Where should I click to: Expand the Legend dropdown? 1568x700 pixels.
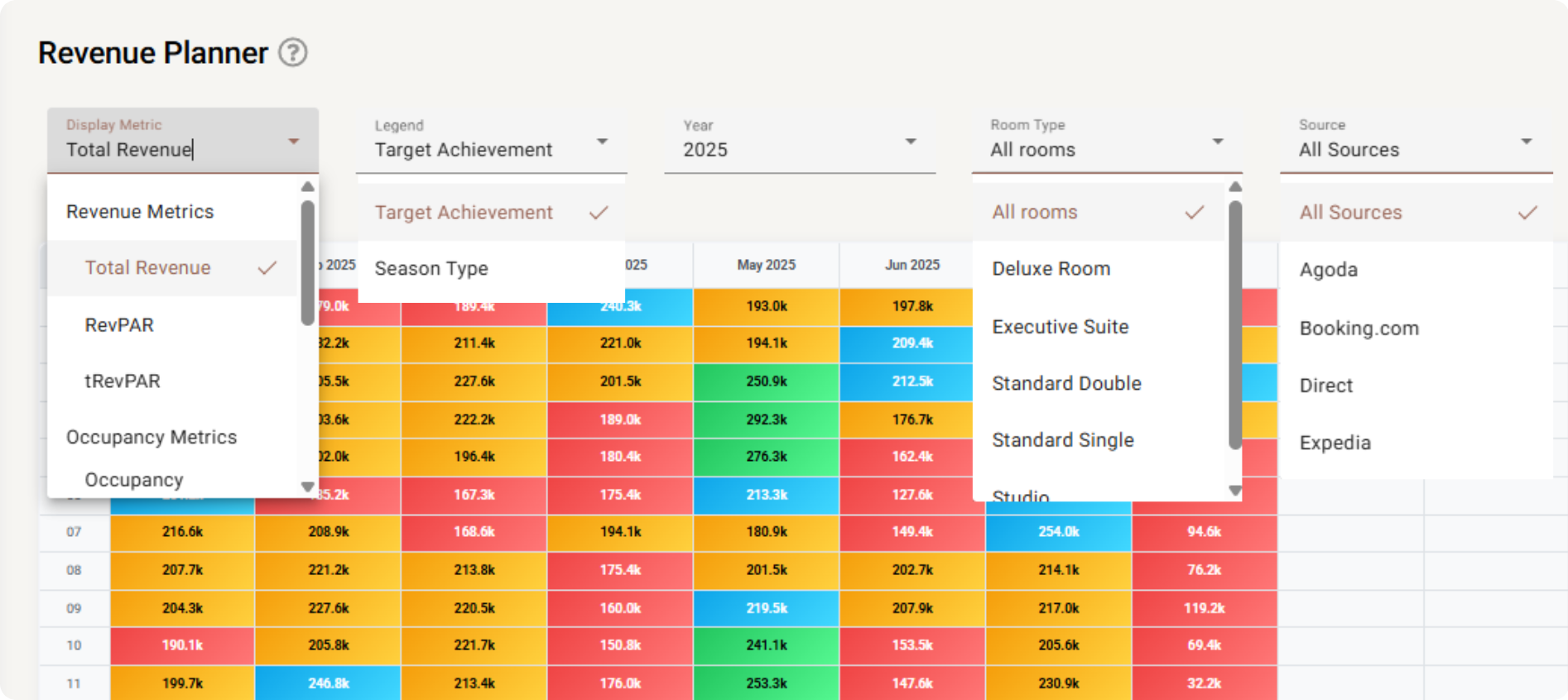click(x=602, y=141)
